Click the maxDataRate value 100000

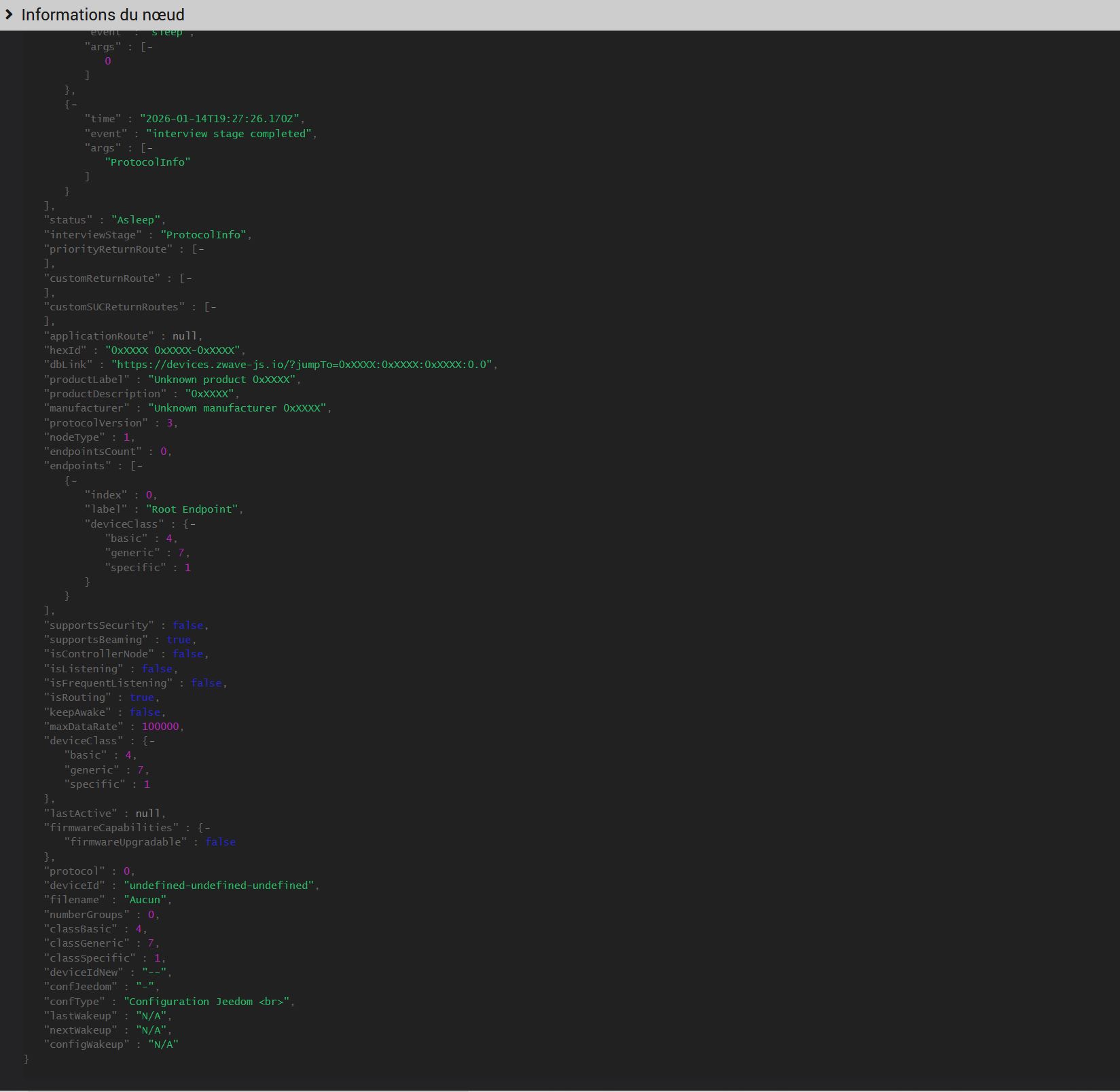click(160, 727)
